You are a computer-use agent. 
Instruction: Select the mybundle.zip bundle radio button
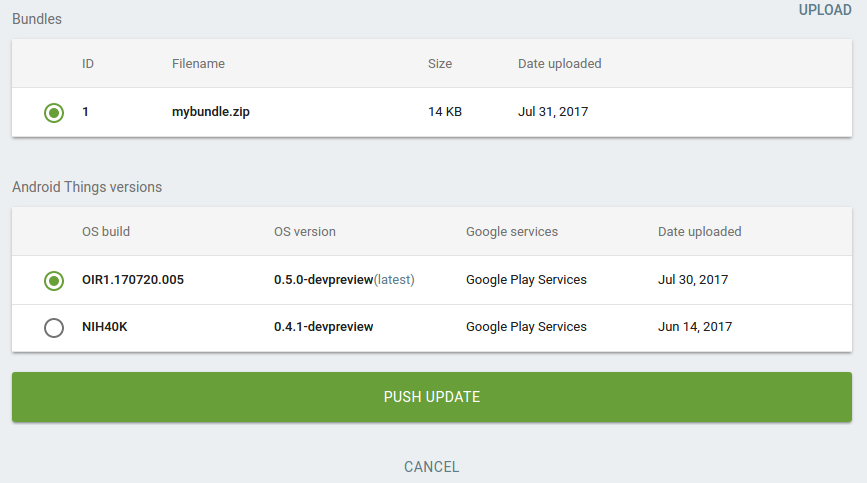pyautogui.click(x=54, y=113)
